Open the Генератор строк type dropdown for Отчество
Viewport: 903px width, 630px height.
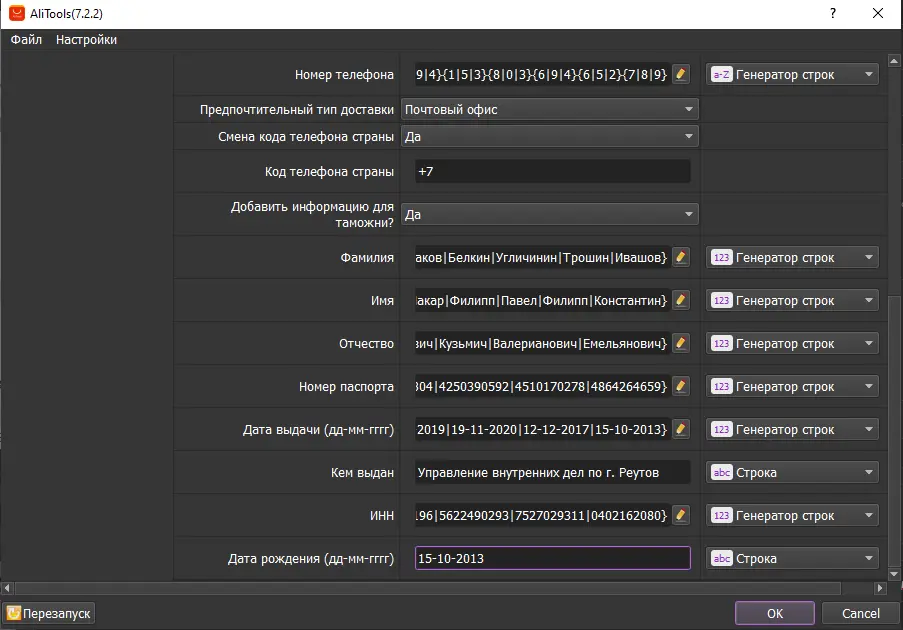click(x=792, y=343)
